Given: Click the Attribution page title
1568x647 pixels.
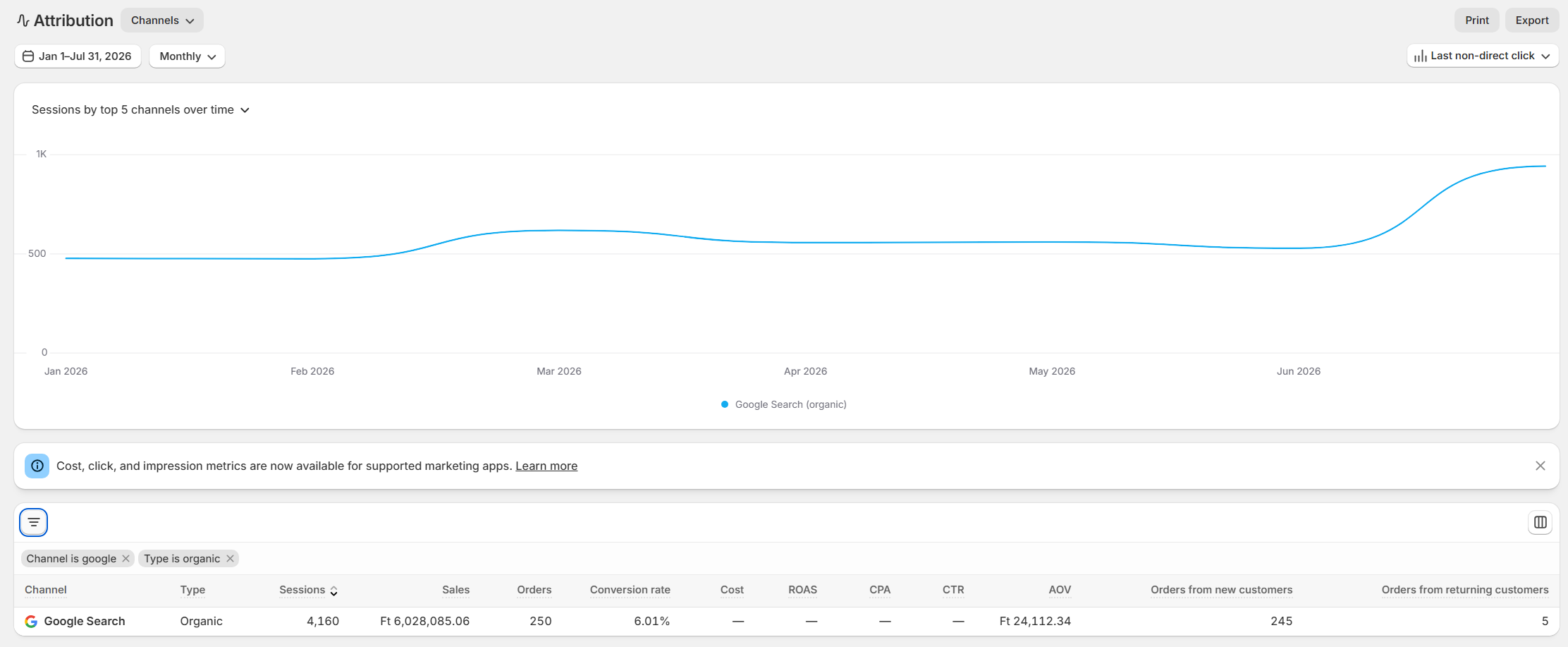Looking at the screenshot, I should point(73,20).
